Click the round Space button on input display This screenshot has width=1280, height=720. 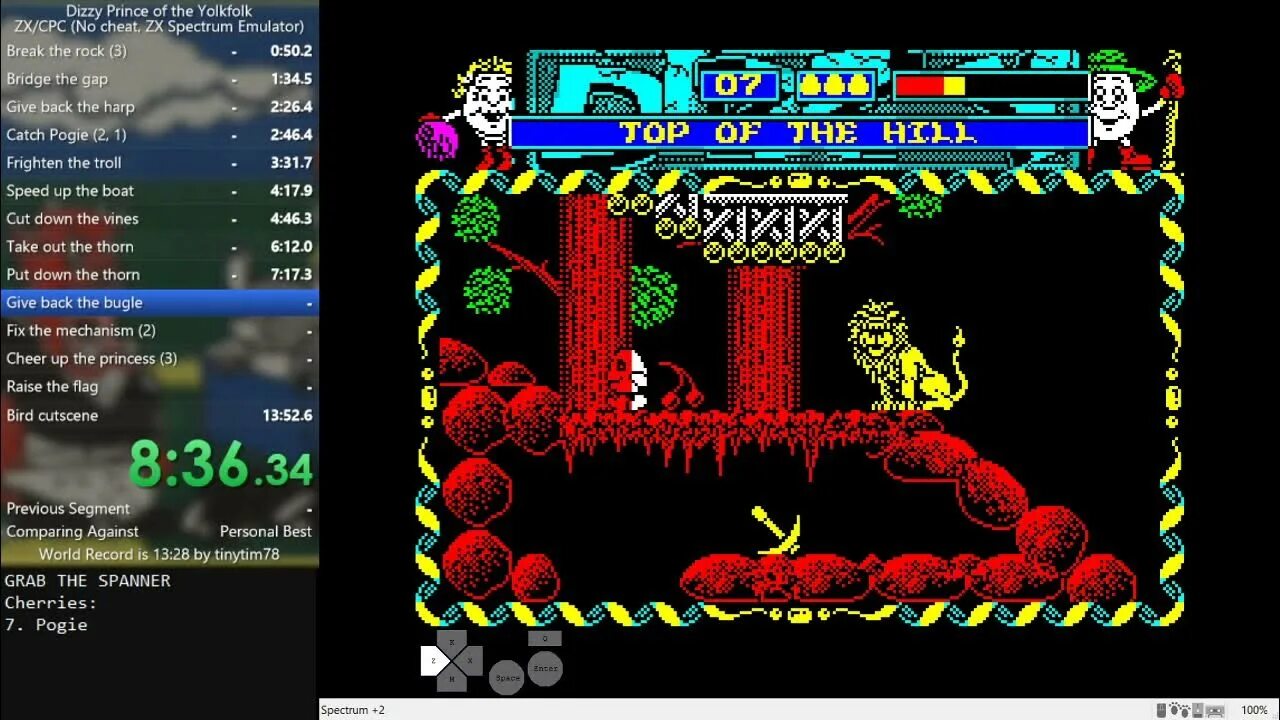point(507,678)
